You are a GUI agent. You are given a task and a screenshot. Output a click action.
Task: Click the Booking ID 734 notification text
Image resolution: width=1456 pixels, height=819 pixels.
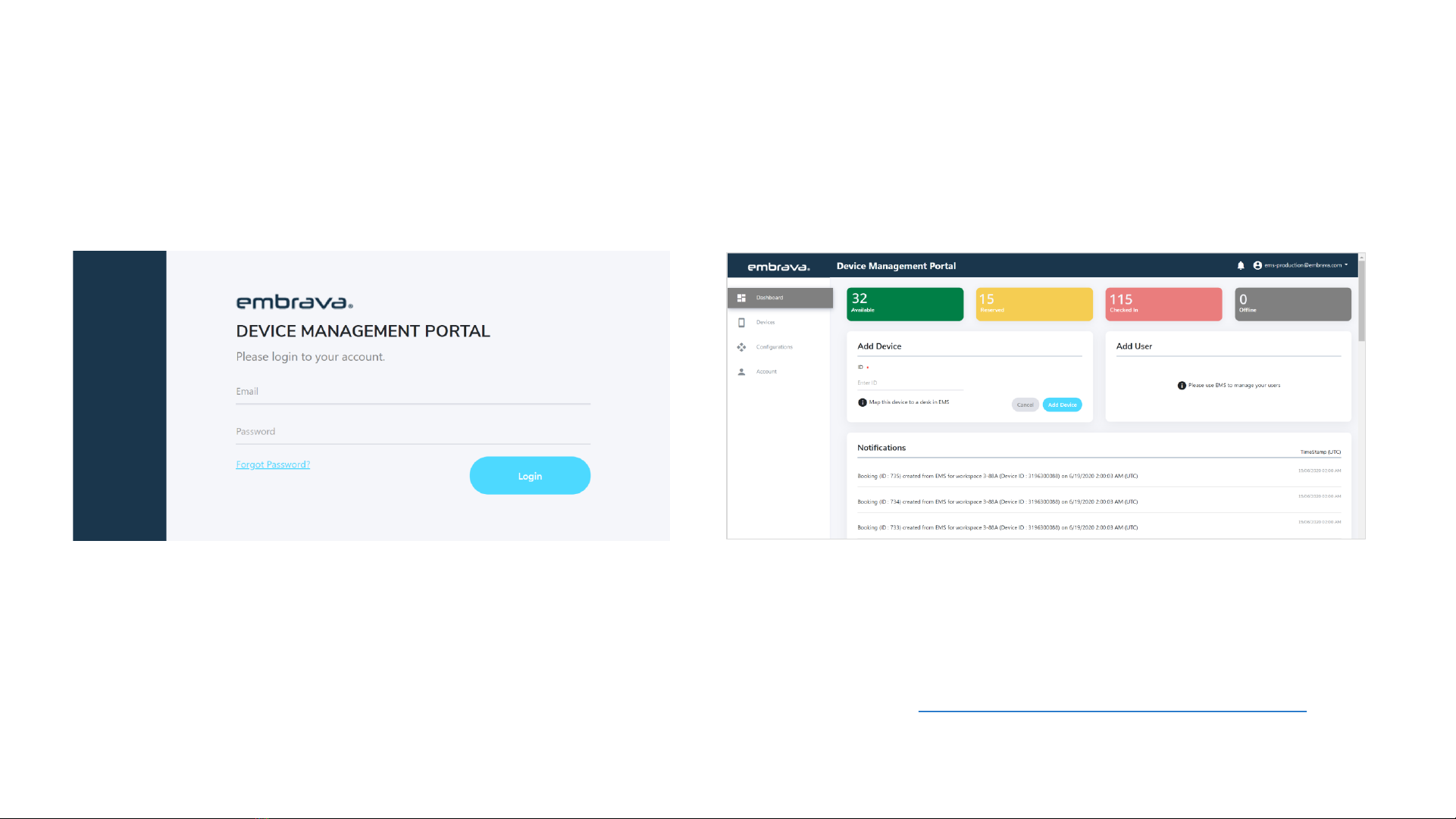[x=997, y=502]
